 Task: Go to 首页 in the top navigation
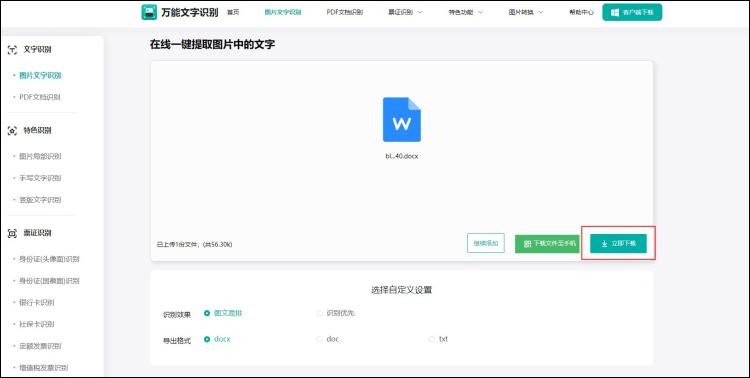click(x=233, y=12)
